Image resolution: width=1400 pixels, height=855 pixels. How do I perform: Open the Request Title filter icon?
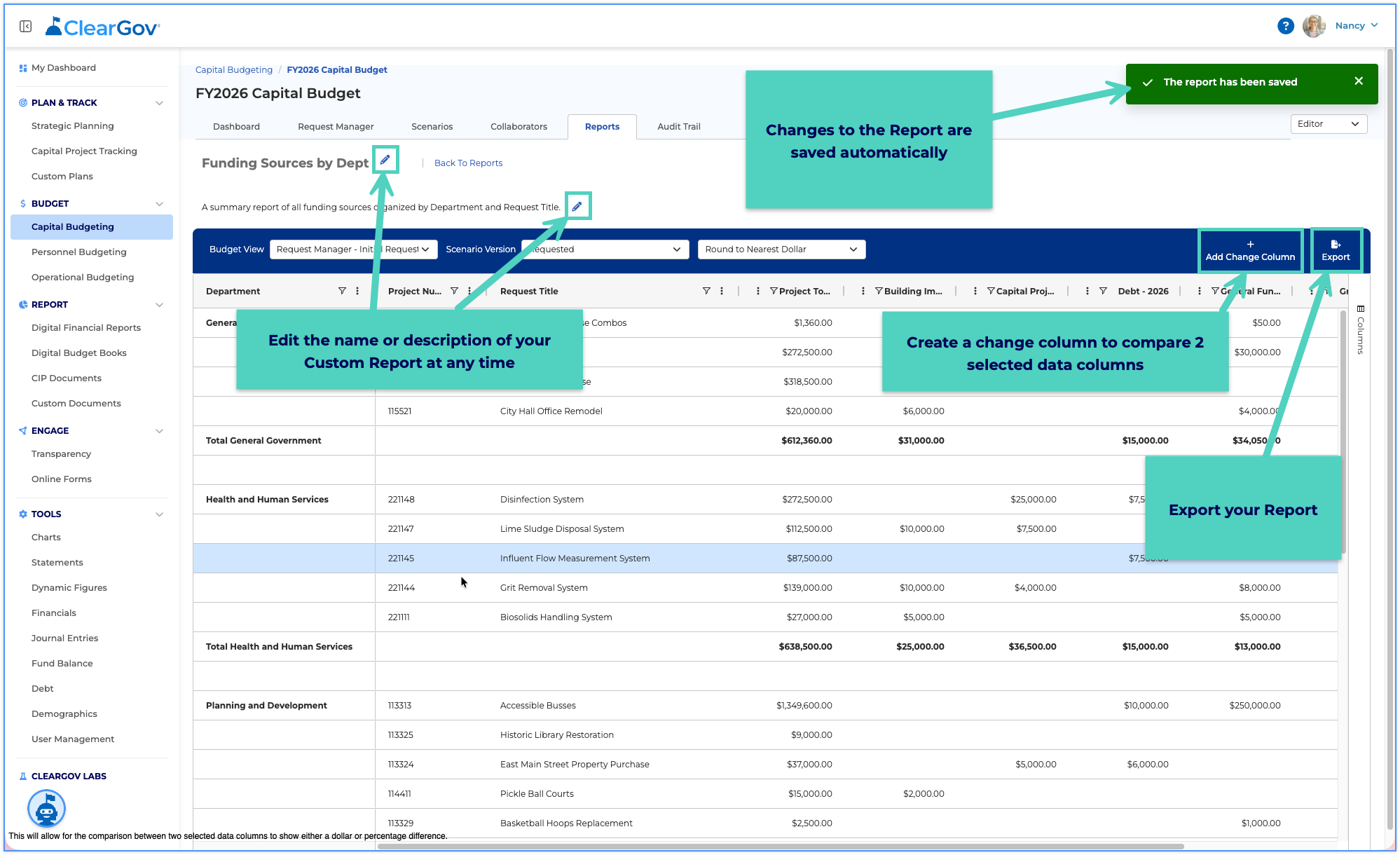(x=706, y=291)
